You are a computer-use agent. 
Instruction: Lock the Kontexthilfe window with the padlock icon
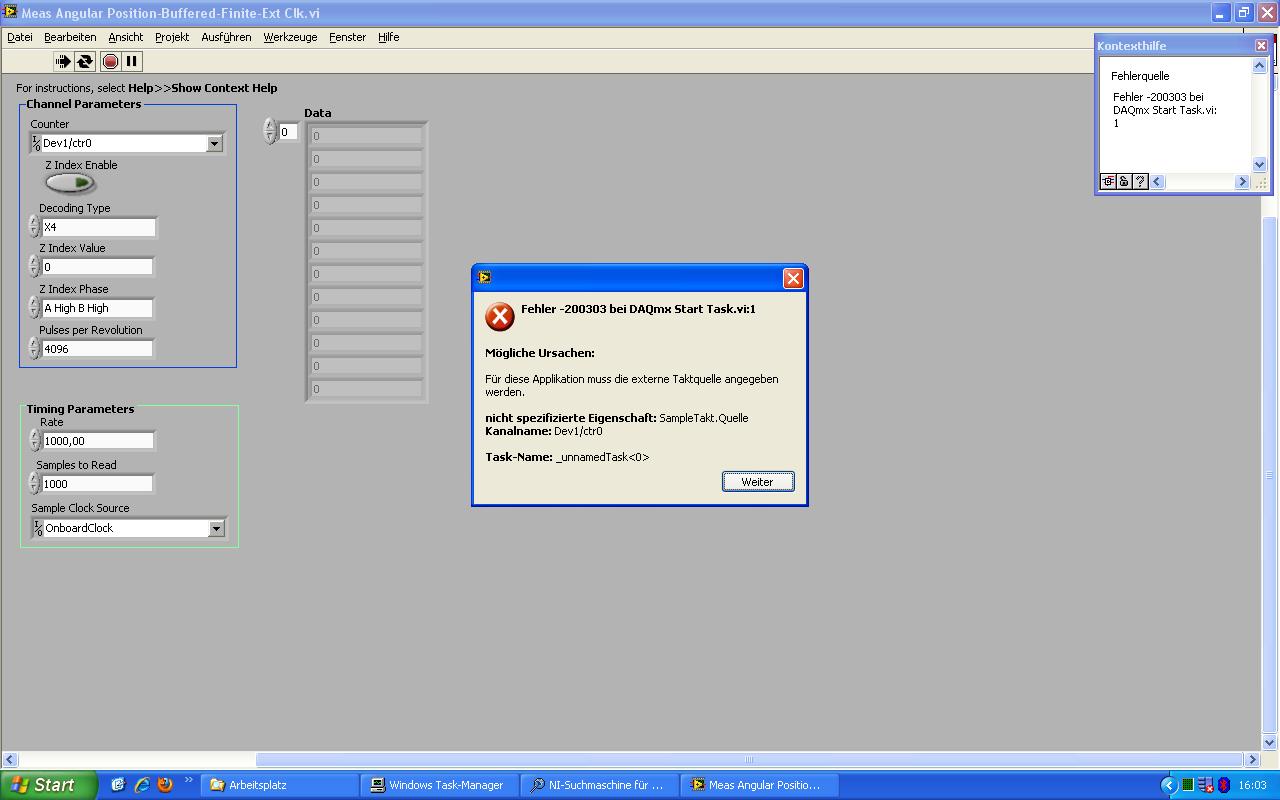[1124, 181]
